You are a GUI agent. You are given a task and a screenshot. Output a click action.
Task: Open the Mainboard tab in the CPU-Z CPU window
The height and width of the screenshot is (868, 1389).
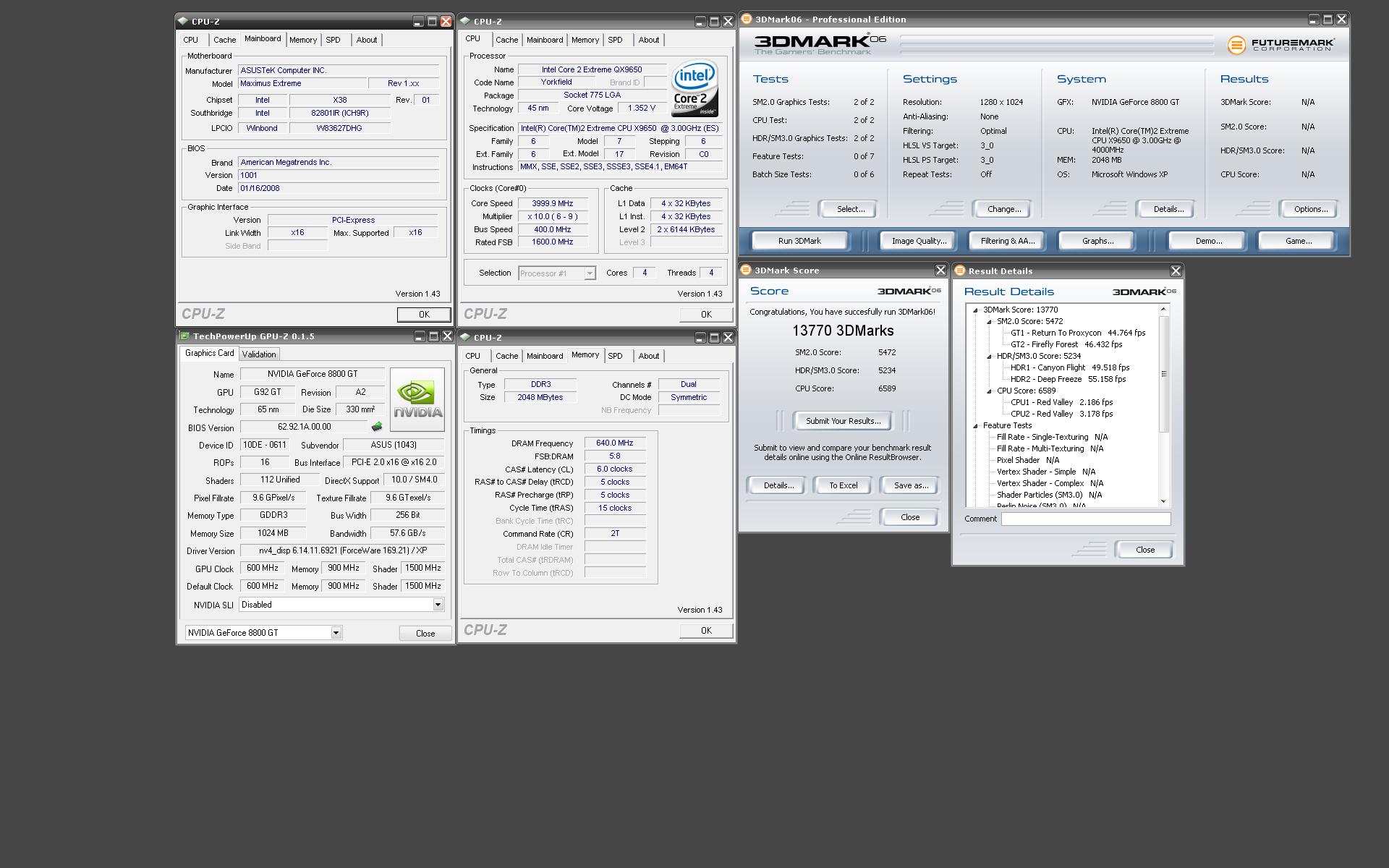point(544,40)
